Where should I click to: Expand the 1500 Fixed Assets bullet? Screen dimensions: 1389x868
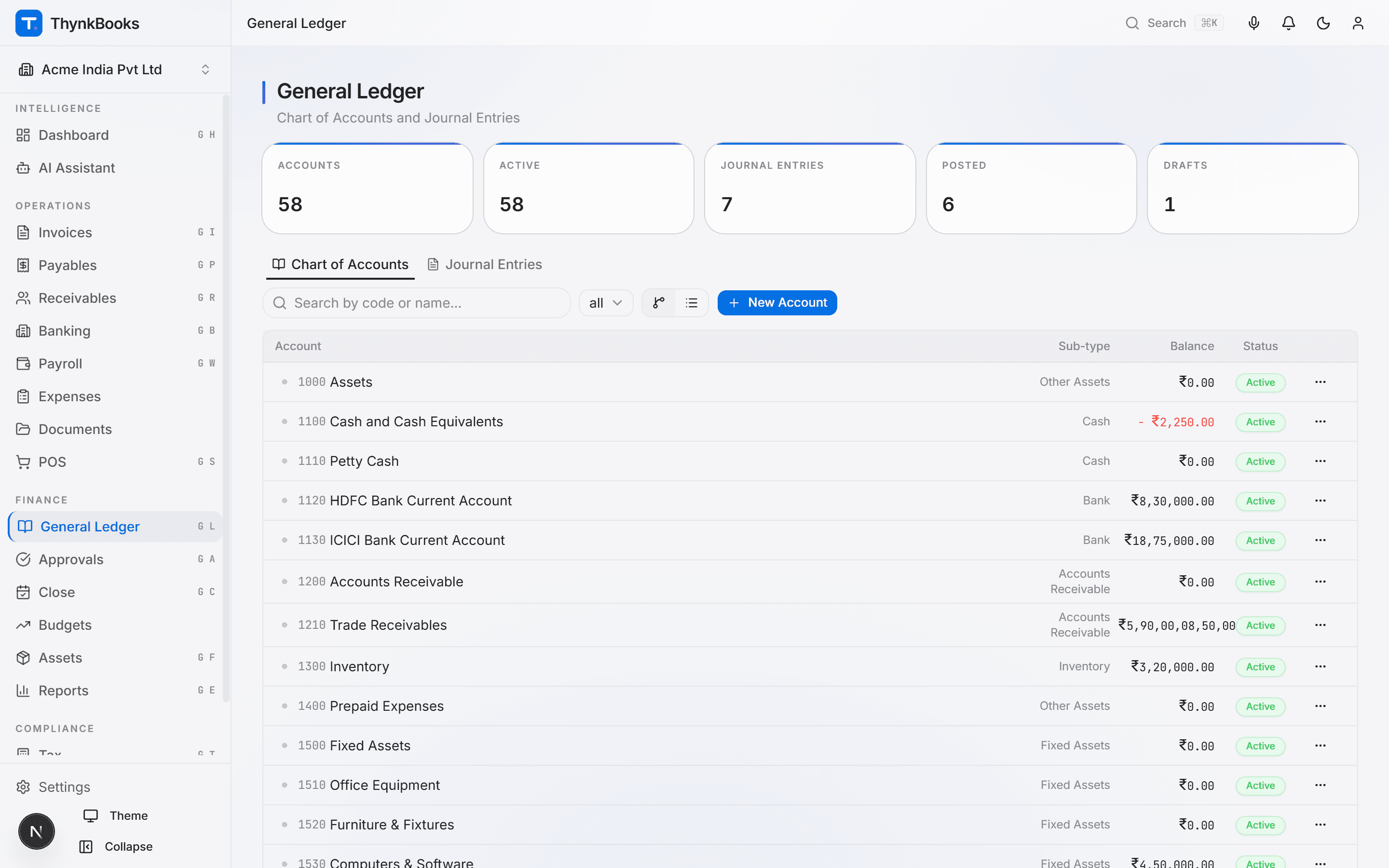click(x=284, y=746)
